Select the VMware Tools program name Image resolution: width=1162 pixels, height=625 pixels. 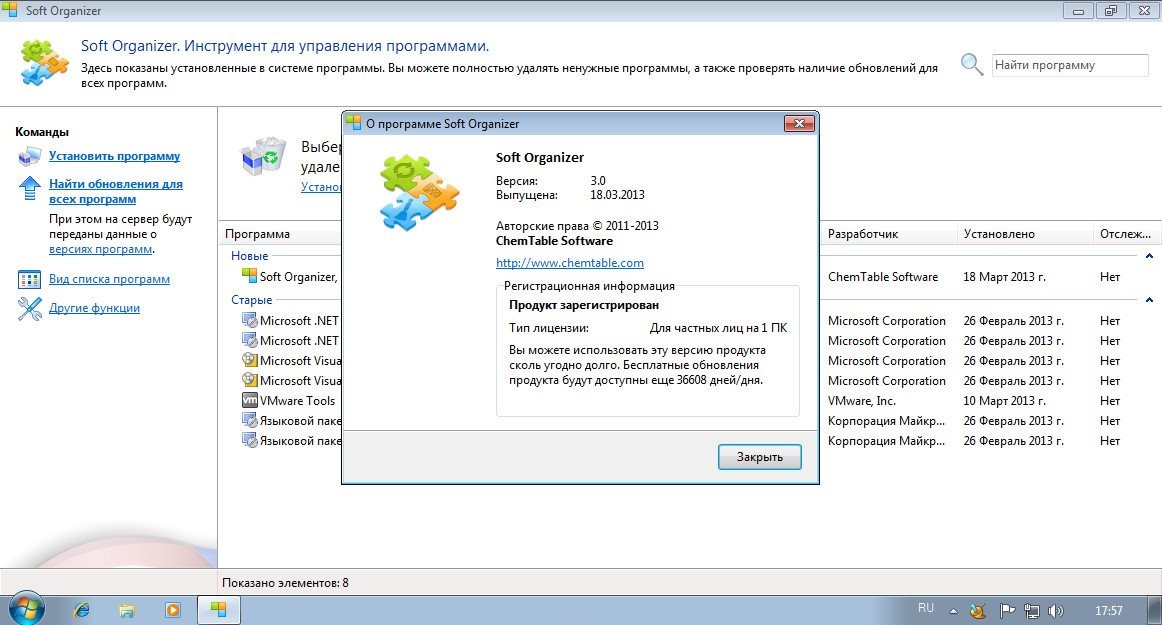[x=297, y=400]
